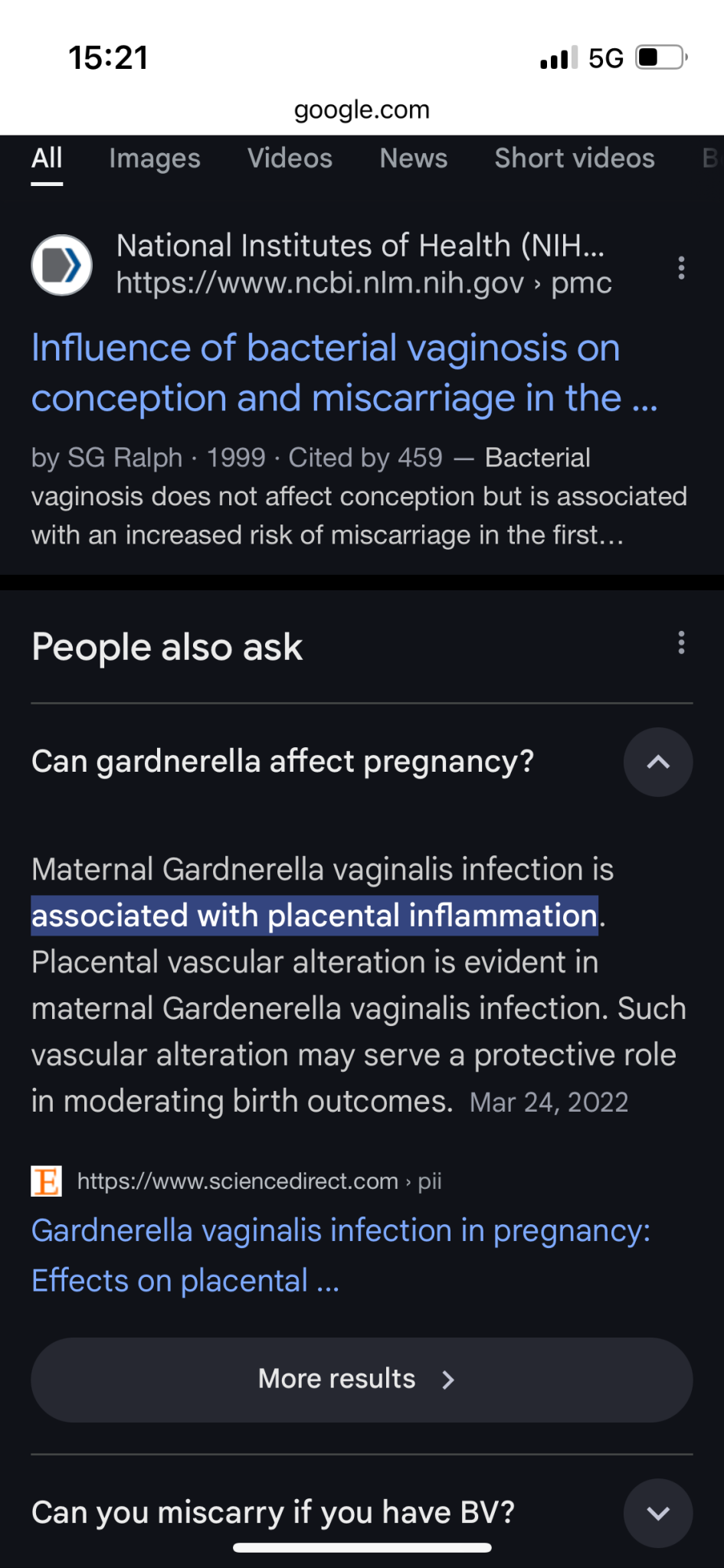Viewport: 724px width, 1568px height.
Task: Switch to the Videos tab
Action: coord(290,158)
